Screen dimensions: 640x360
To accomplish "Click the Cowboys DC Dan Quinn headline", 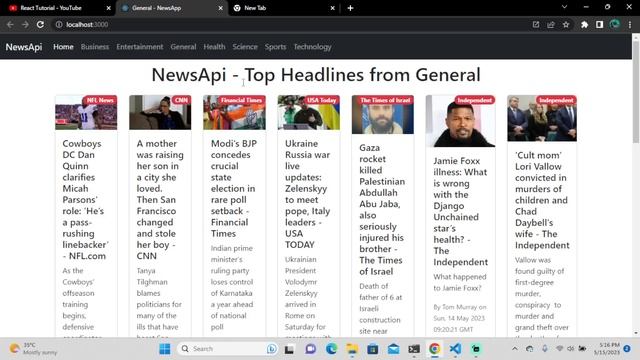I will click(86, 200).
